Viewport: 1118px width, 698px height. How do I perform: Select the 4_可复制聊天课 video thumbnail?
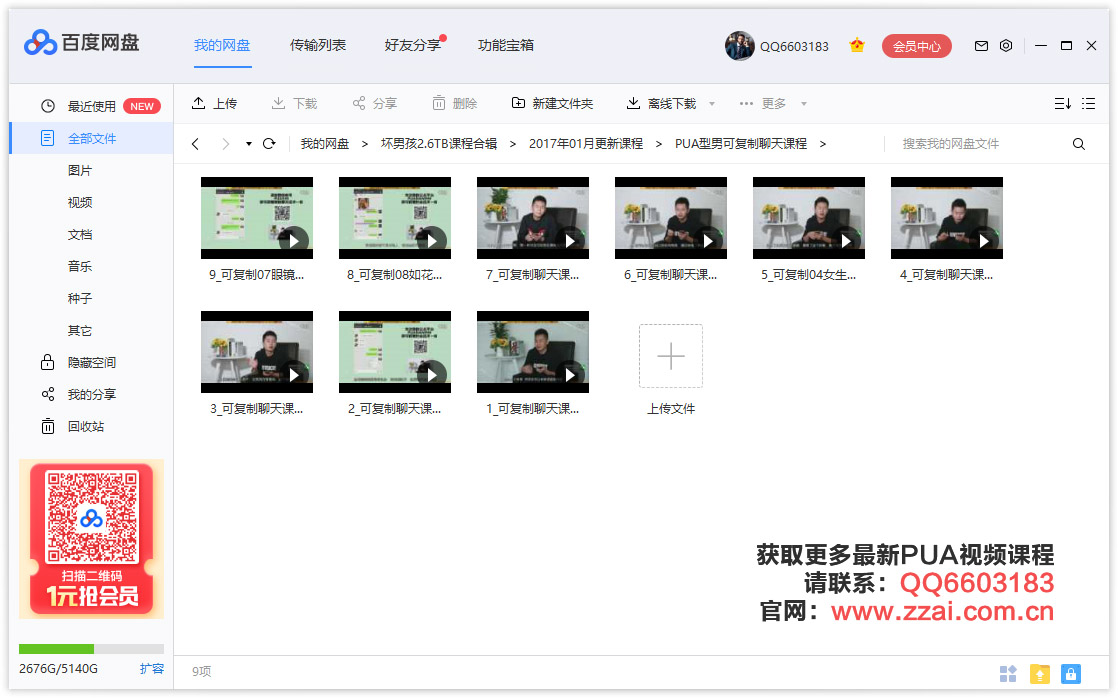(x=947, y=218)
